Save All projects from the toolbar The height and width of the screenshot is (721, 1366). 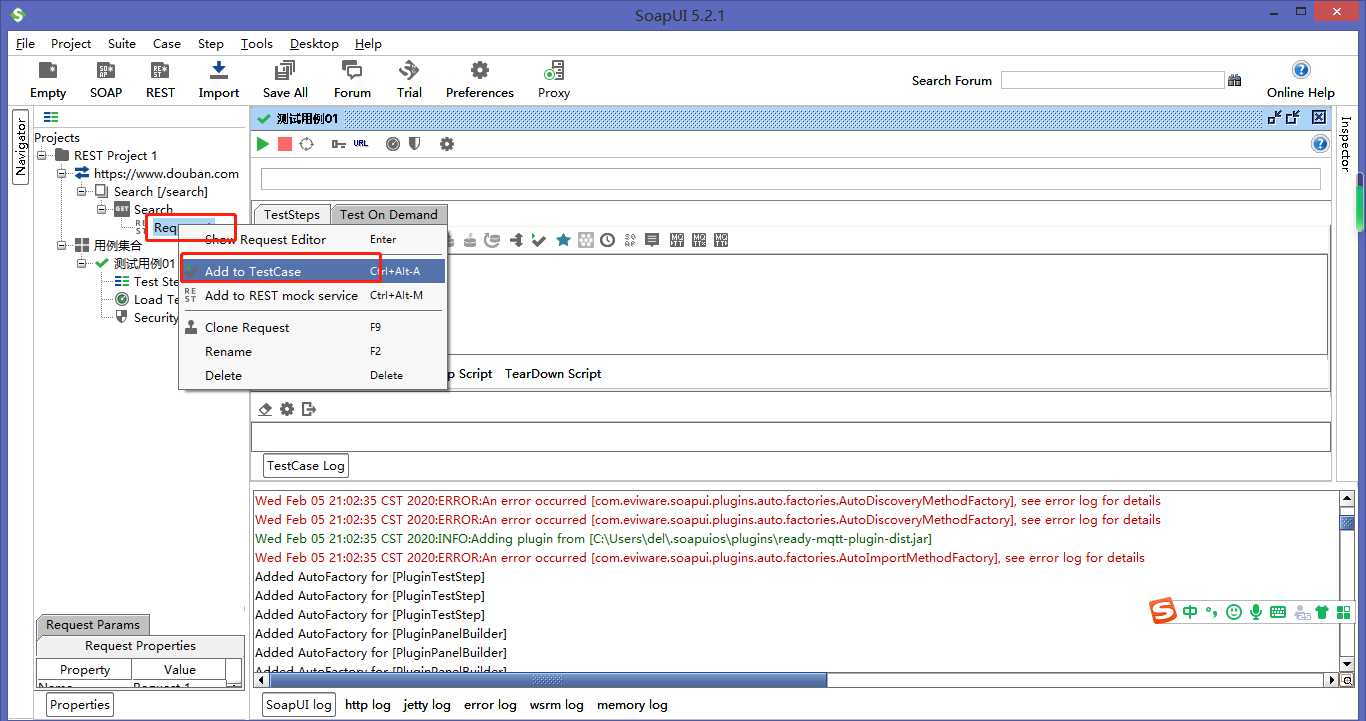[x=285, y=80]
